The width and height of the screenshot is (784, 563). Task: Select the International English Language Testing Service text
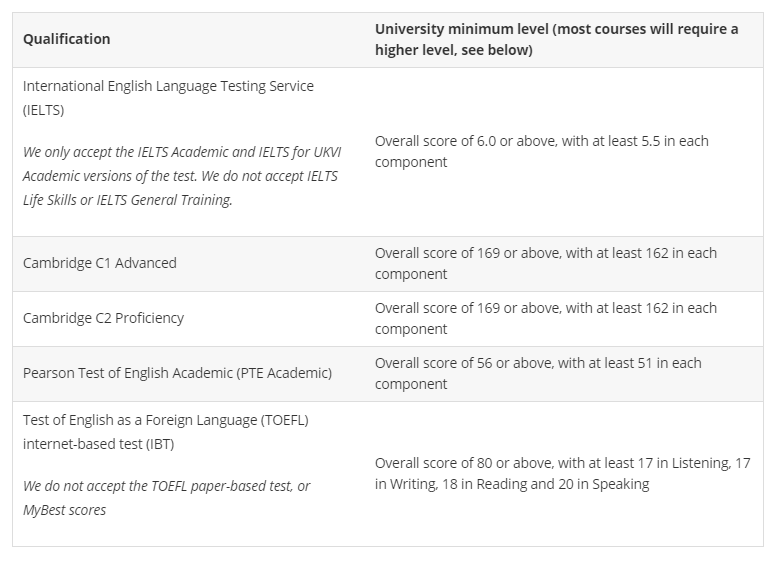[x=168, y=86]
